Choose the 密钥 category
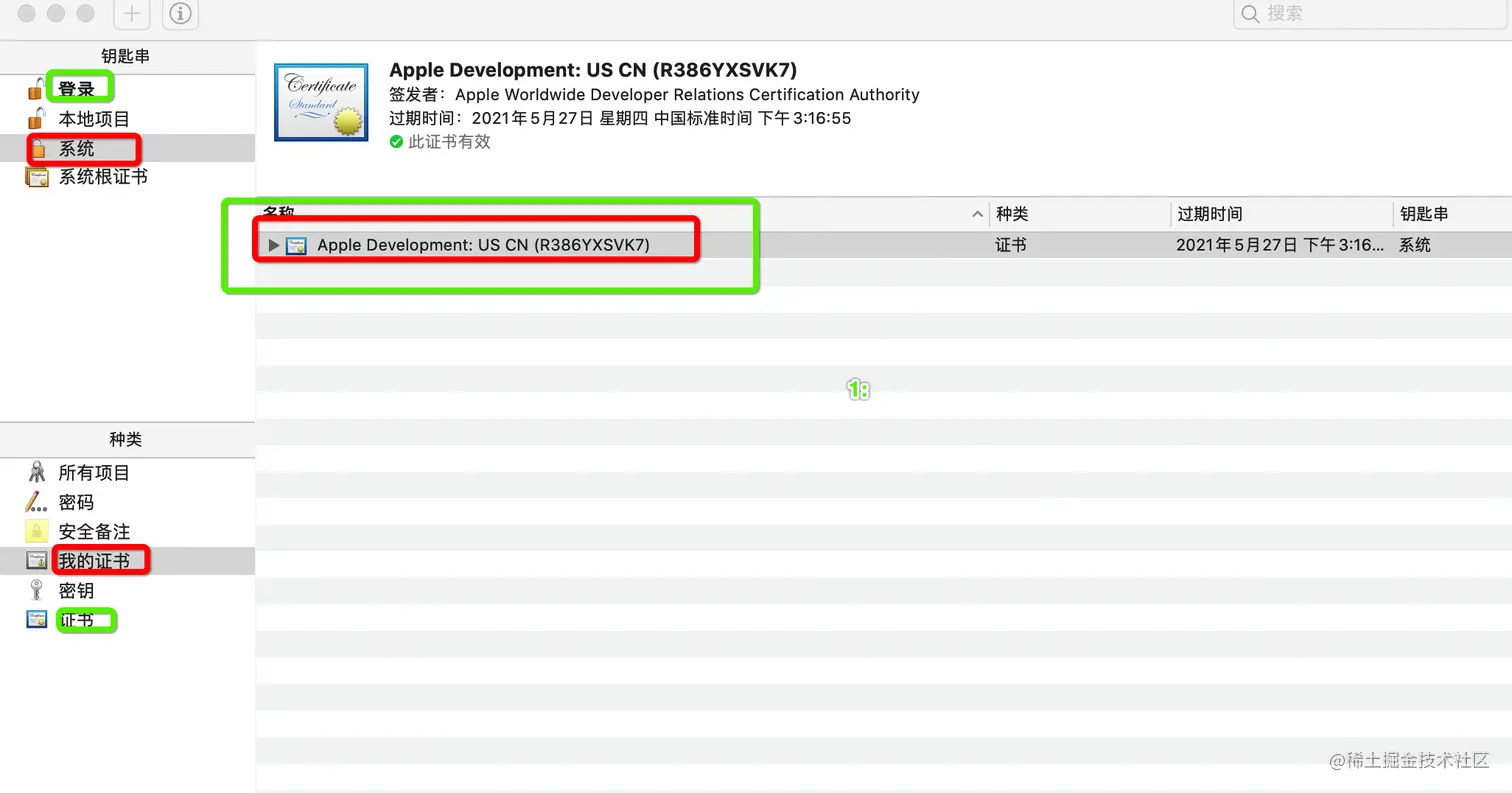This screenshot has height=793, width=1512. click(x=76, y=591)
